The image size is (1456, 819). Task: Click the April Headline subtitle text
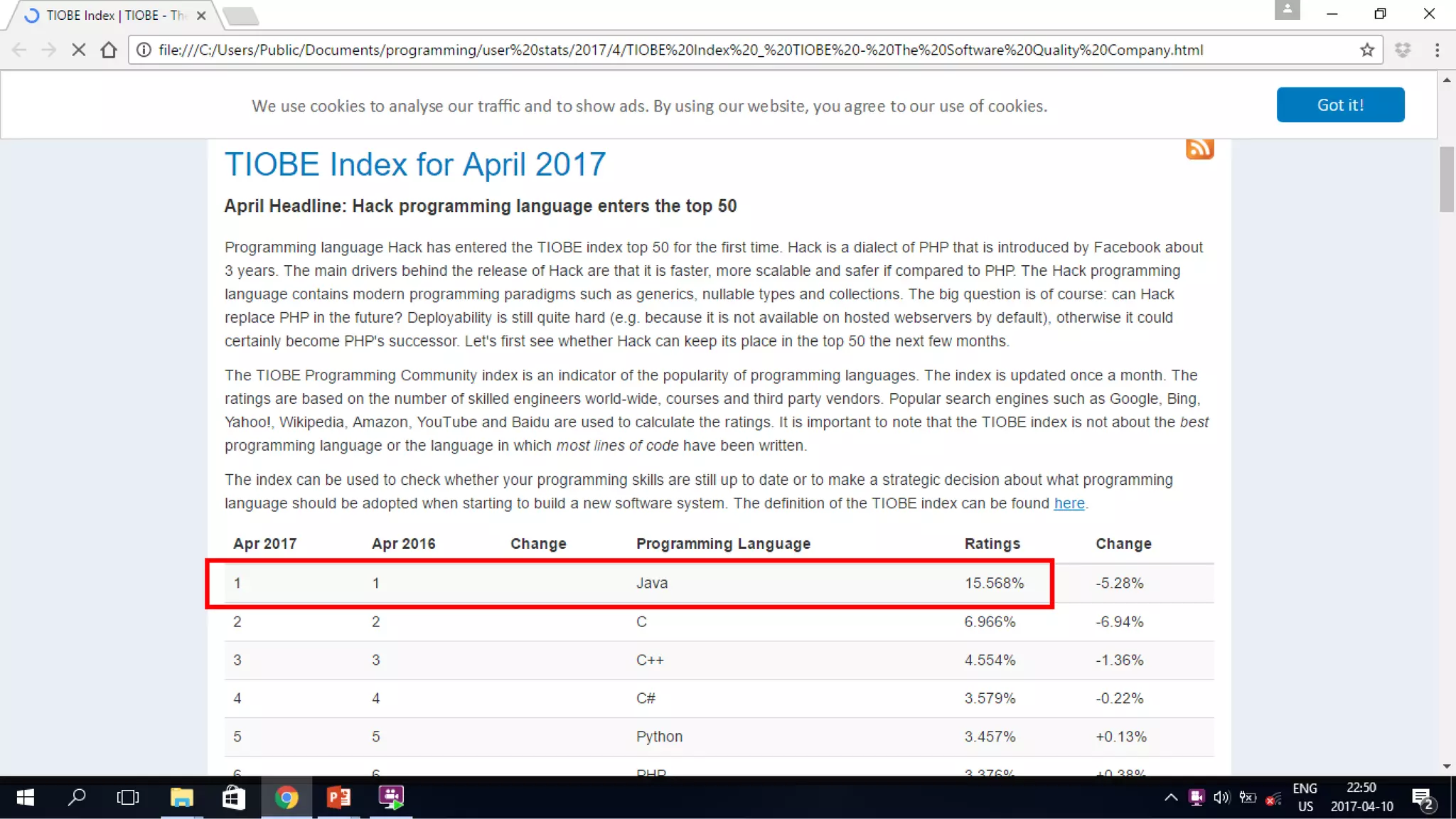(481, 206)
